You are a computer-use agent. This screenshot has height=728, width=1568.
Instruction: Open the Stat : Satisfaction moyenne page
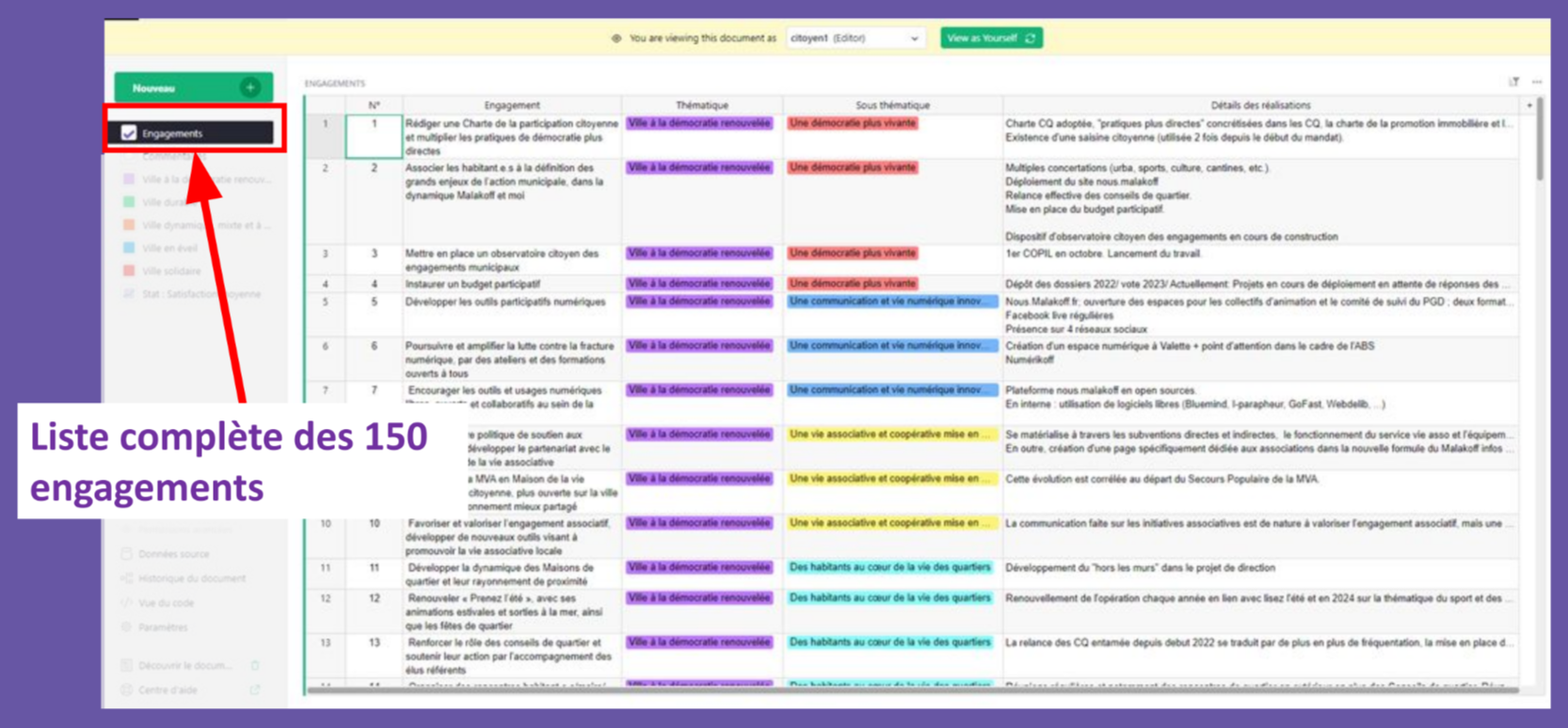pyautogui.click(x=200, y=294)
